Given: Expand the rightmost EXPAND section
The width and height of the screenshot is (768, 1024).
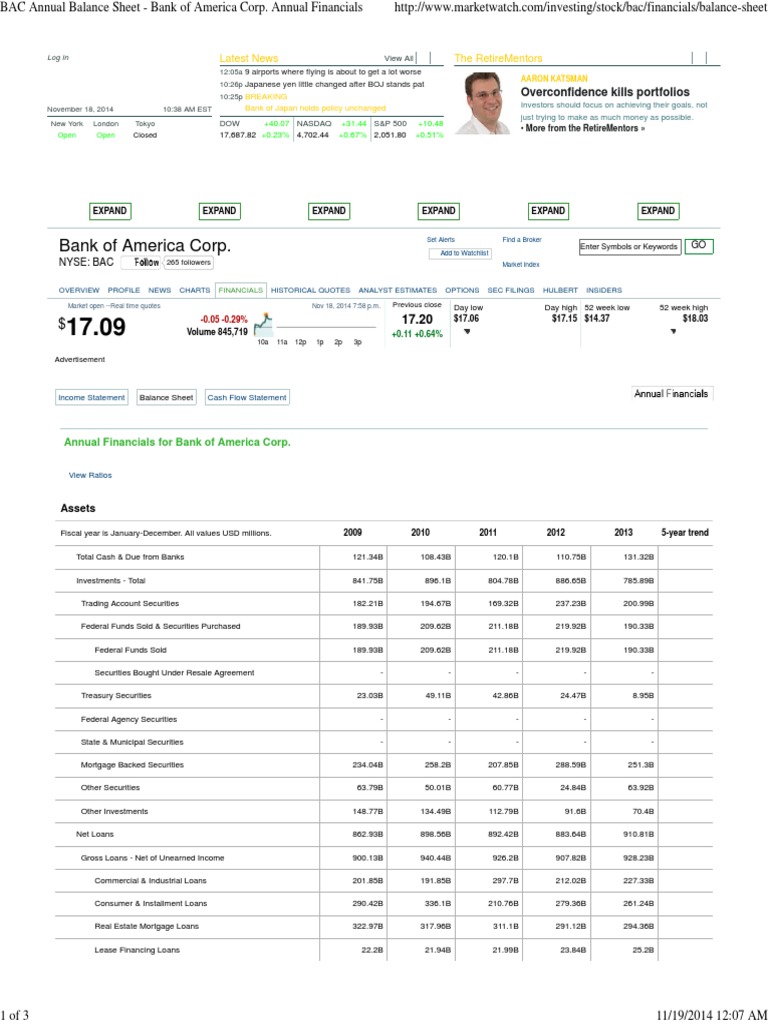Looking at the screenshot, I should click(657, 211).
